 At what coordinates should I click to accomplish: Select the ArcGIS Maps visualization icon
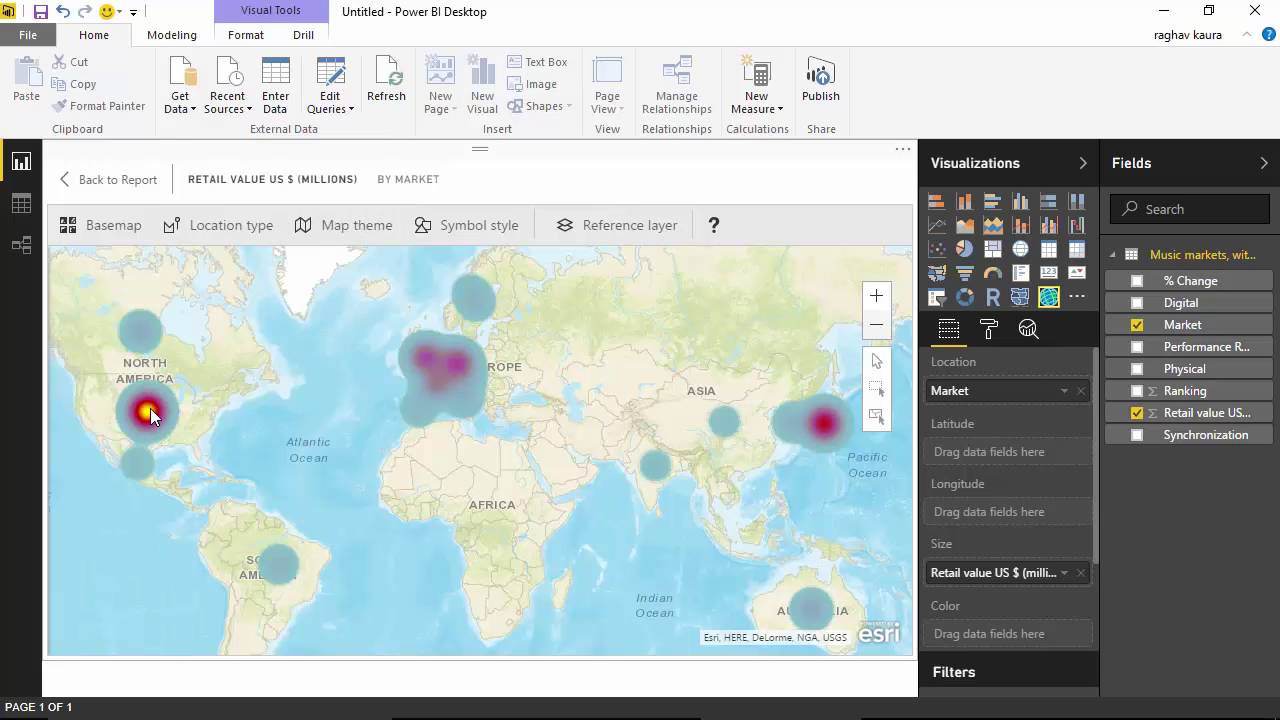pyautogui.click(x=1049, y=297)
